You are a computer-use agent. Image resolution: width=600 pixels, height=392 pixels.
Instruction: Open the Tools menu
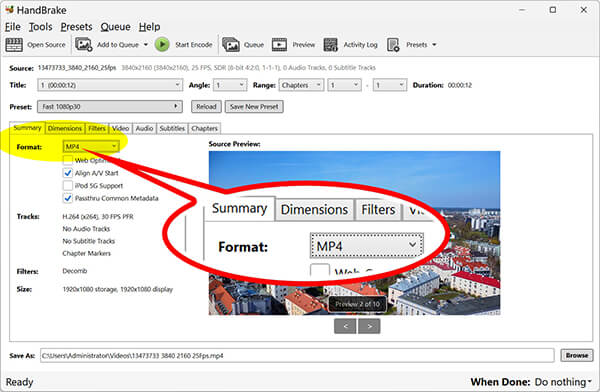[41, 27]
